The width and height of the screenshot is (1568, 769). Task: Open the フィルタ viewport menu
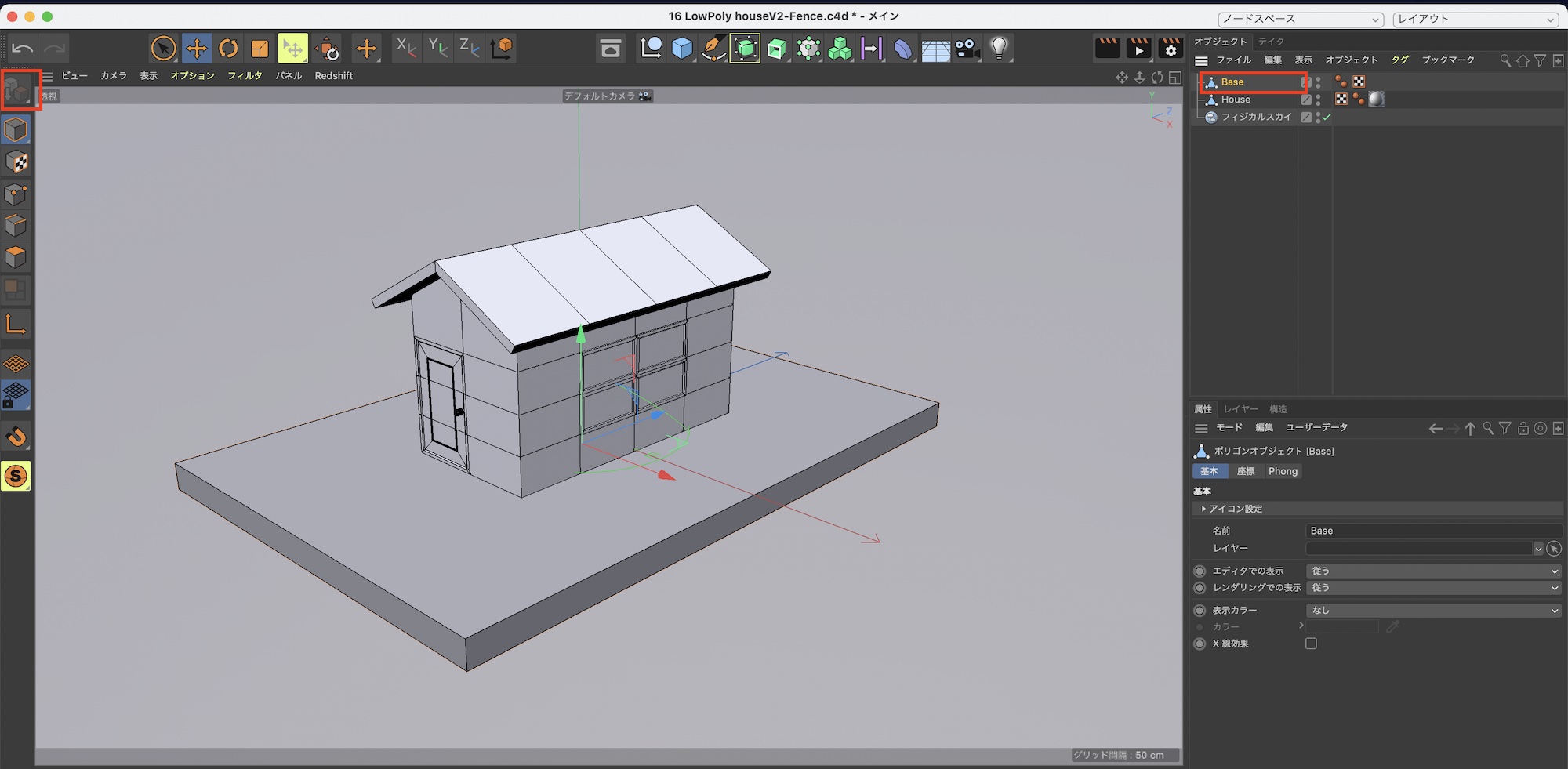click(x=245, y=76)
